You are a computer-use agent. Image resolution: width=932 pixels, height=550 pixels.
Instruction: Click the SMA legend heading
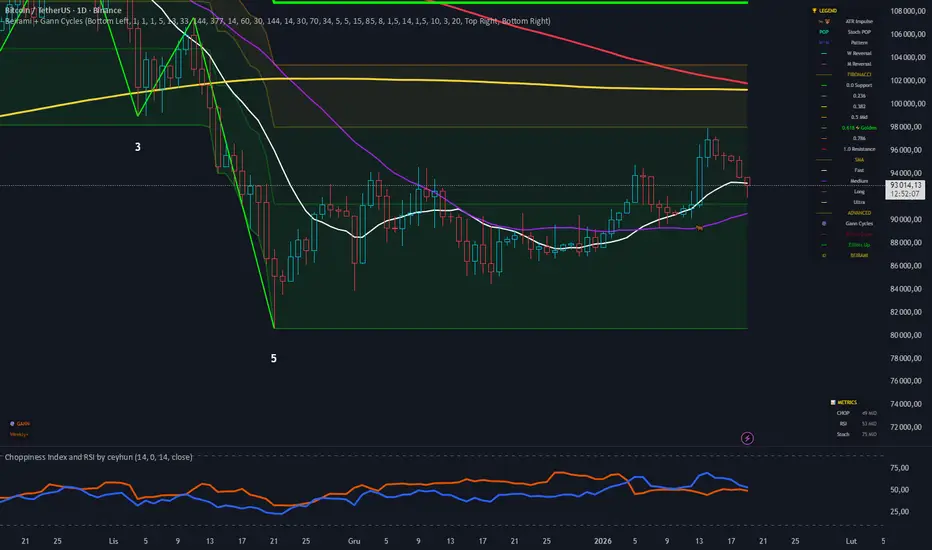(x=859, y=160)
